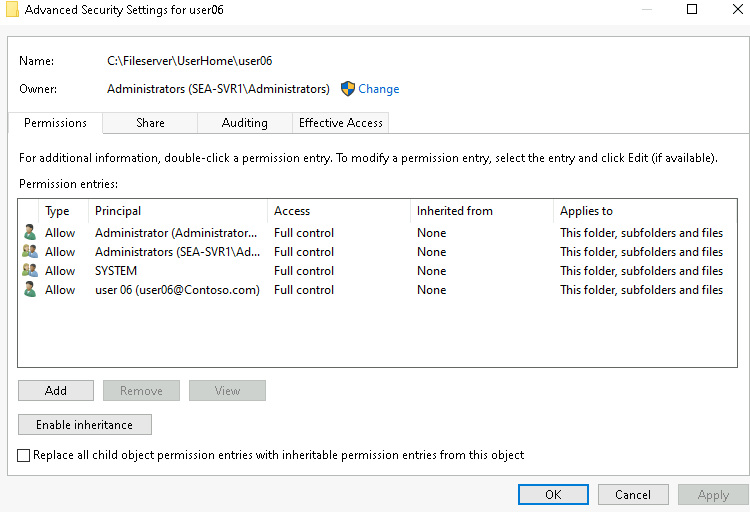
Task: Click the group icon of the SYSTEM entry
Action: click(x=30, y=271)
